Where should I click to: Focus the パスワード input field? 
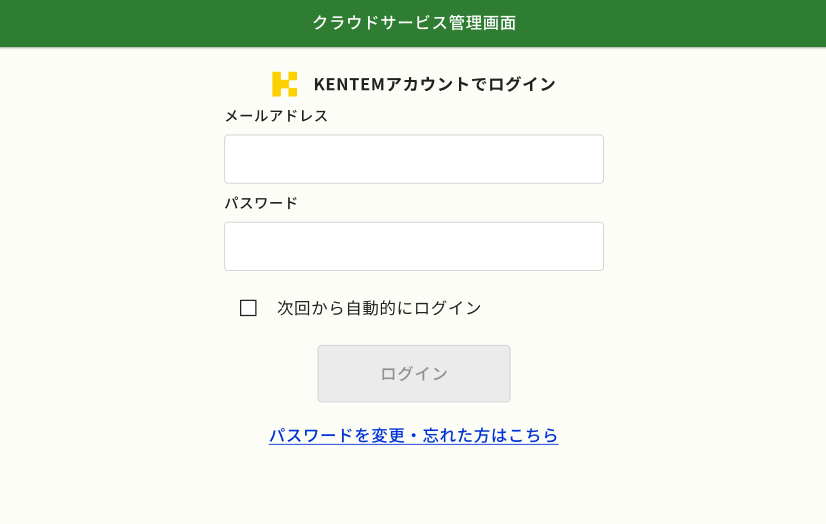click(x=413, y=246)
